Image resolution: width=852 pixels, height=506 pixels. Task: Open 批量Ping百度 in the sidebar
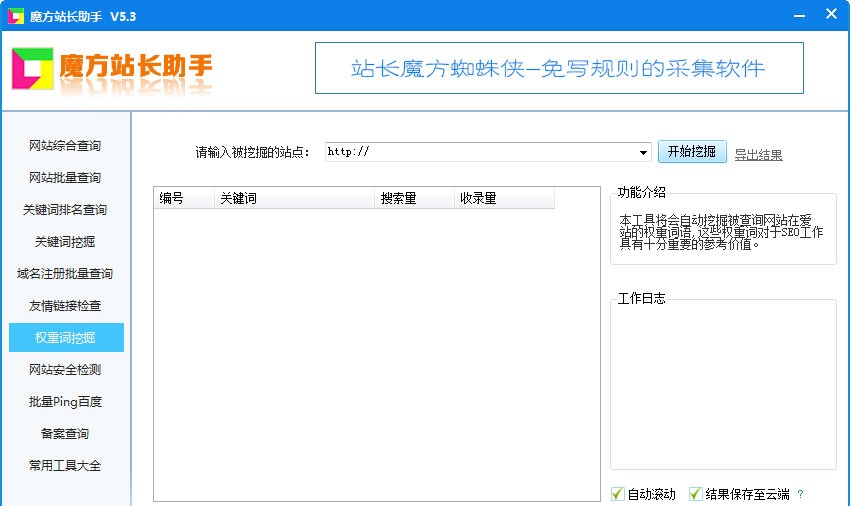[65, 402]
